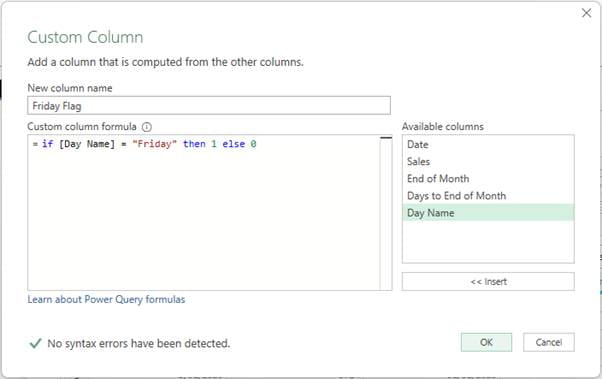This screenshot has height=379, width=602.
Task: Open Learn about Power Query formulas link
Action: click(x=106, y=300)
